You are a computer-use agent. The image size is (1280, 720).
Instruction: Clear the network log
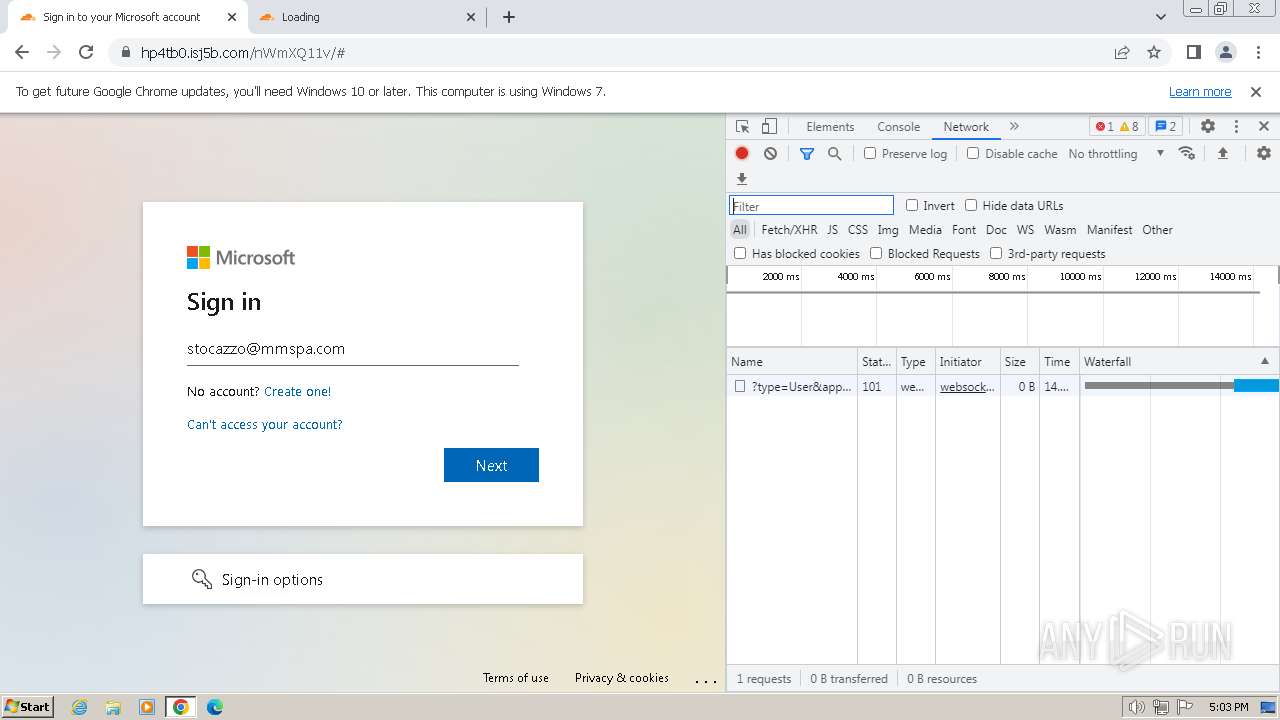click(x=770, y=154)
